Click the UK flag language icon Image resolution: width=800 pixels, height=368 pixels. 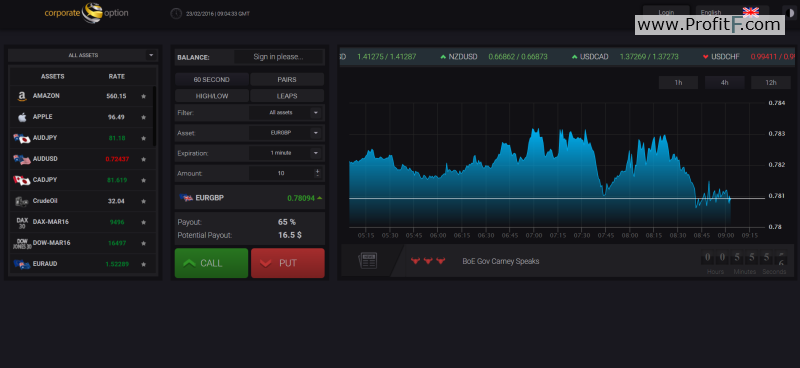751,12
